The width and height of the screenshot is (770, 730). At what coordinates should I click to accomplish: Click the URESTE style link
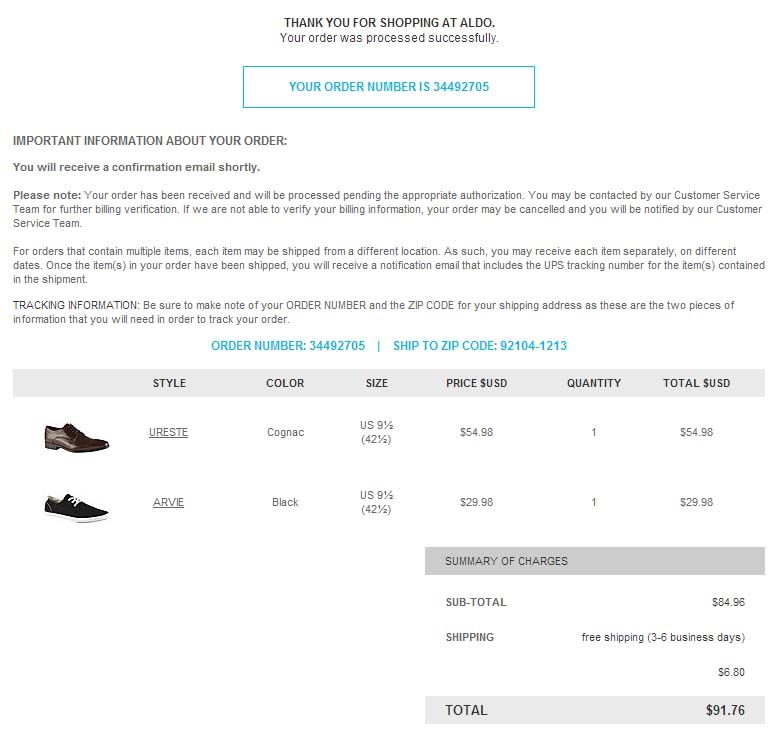(x=168, y=433)
